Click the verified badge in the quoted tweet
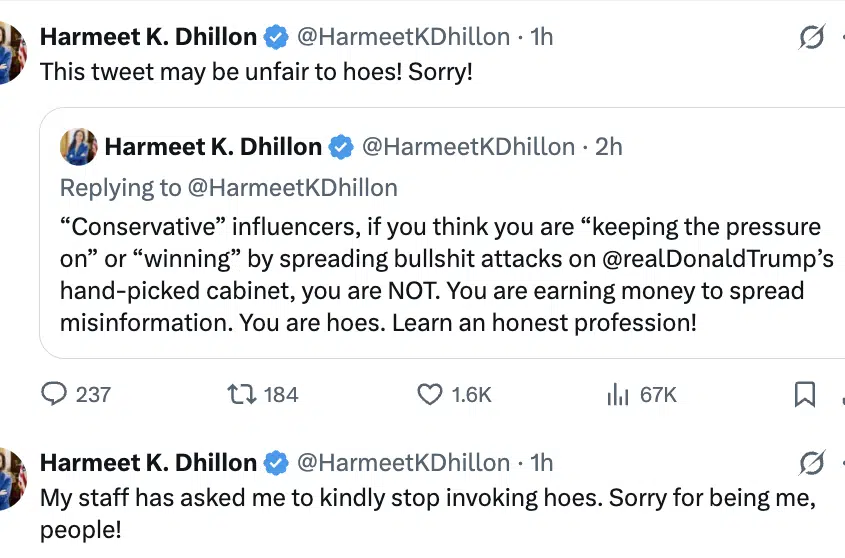The height and width of the screenshot is (558, 845). pos(341,147)
